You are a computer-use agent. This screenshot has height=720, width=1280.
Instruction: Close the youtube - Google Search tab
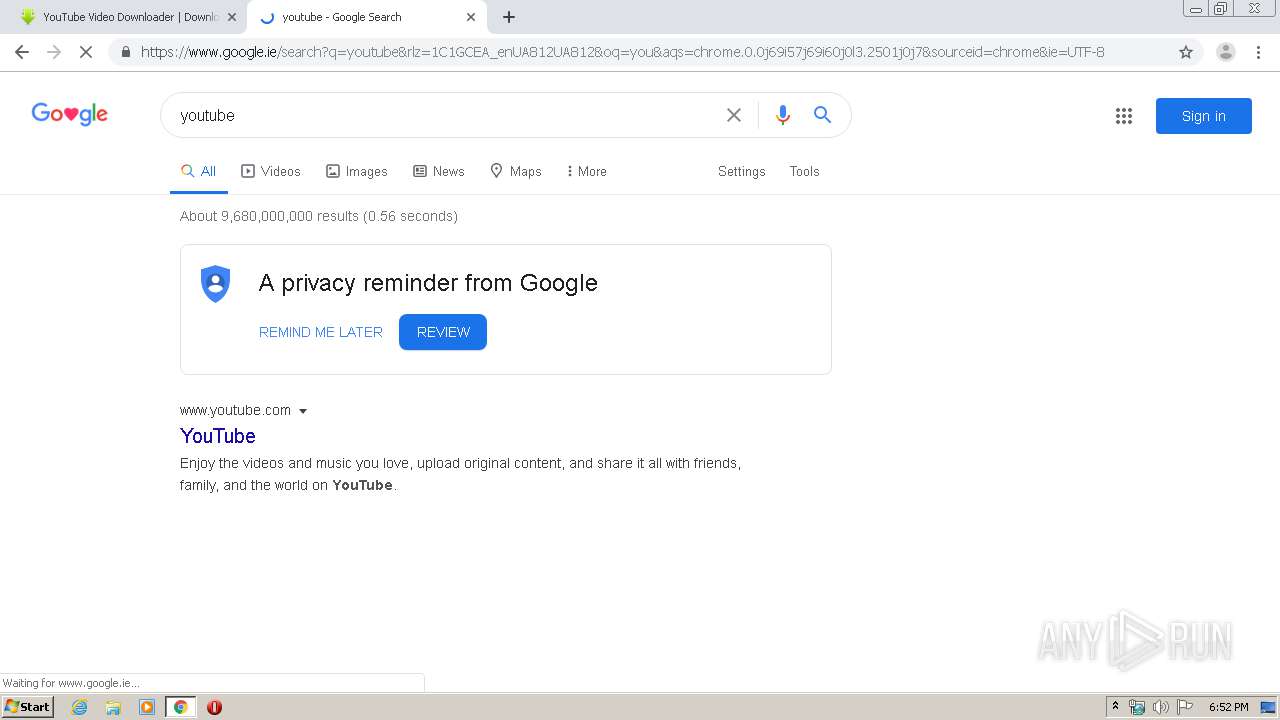pos(471,17)
